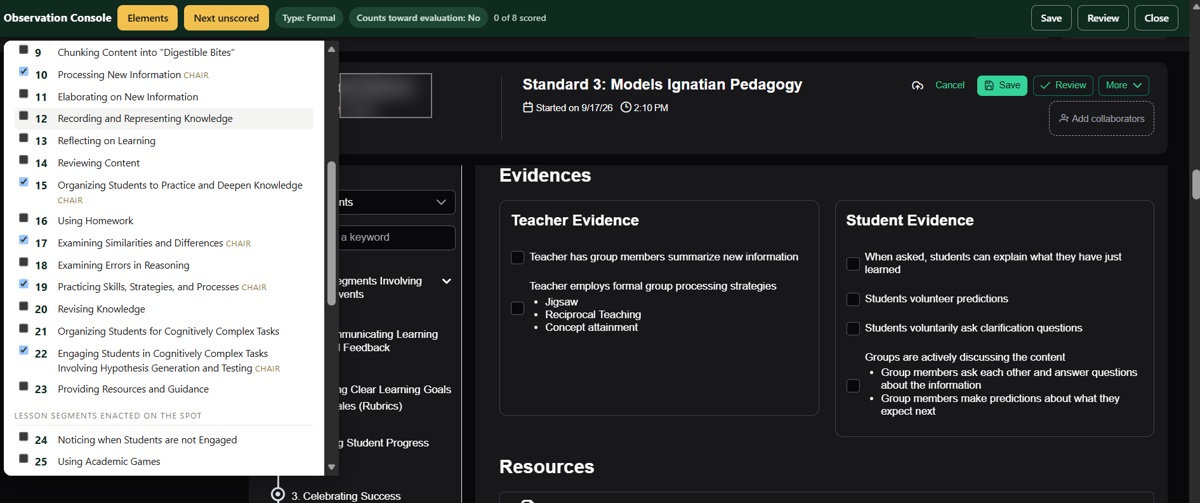Uncheck element 19 Practicing Skills, Strategies, and Processes
Image resolution: width=1200 pixels, height=503 pixels.
[24, 285]
